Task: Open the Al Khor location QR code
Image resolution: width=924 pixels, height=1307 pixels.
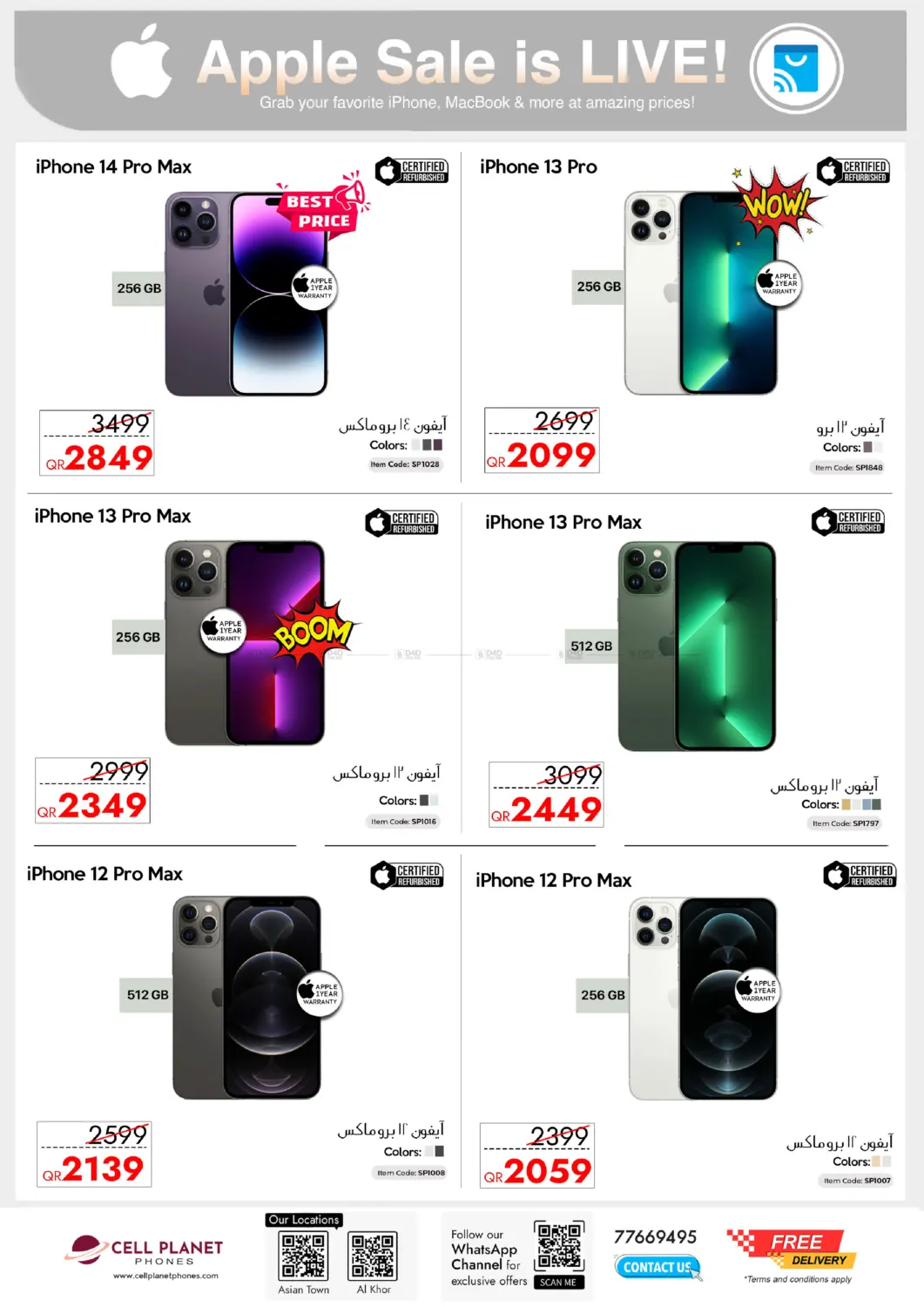Action: (373, 1256)
